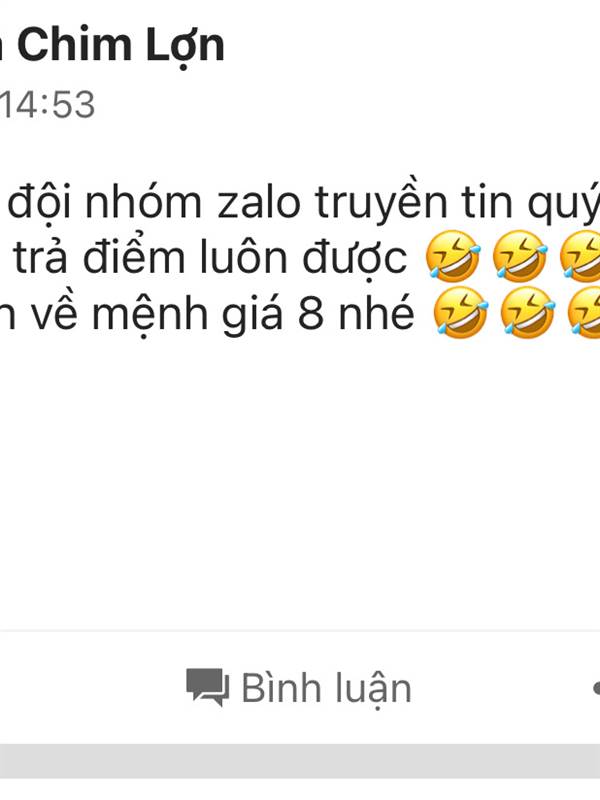The image size is (600, 800).
Task: Open the "Chim Lợn" profile name
Action: [121, 46]
